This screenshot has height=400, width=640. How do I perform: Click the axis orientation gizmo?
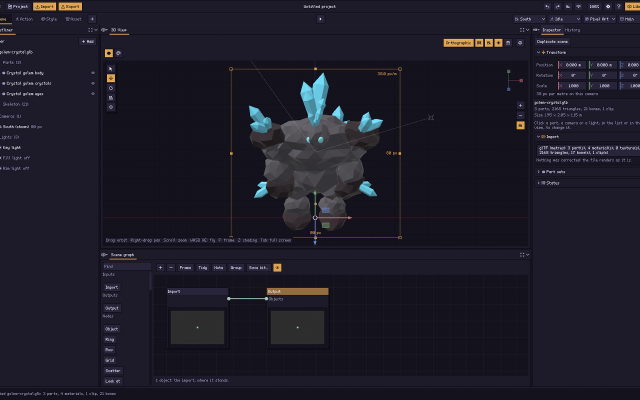tap(514, 80)
